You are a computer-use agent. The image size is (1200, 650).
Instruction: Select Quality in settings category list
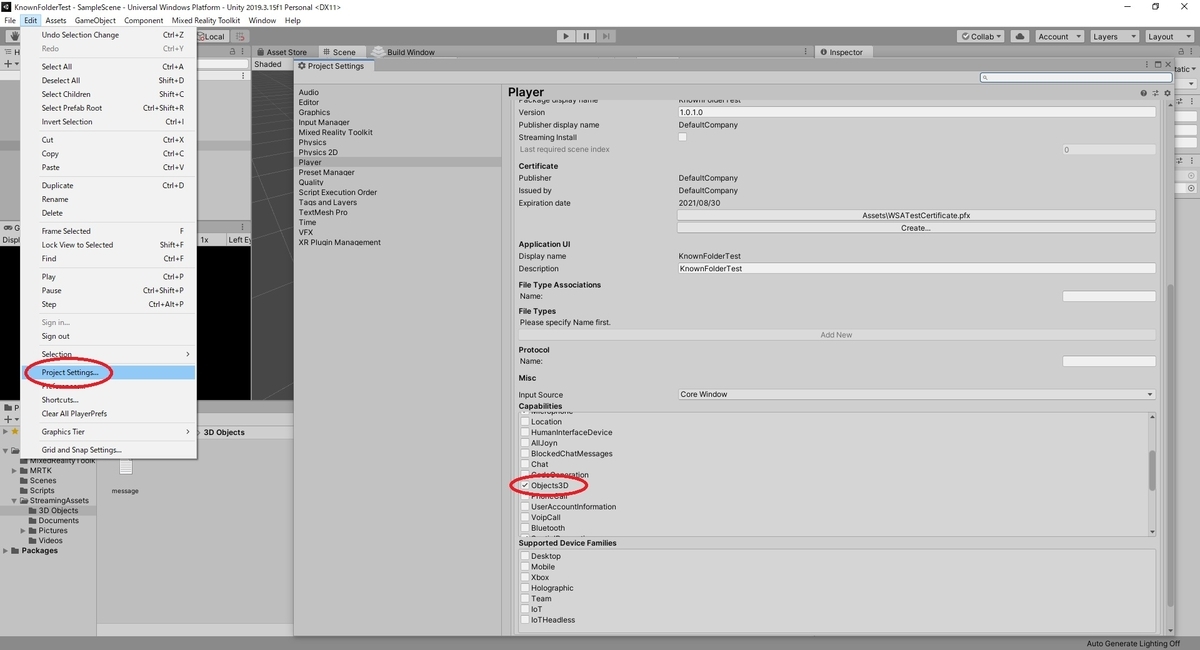pyautogui.click(x=311, y=182)
